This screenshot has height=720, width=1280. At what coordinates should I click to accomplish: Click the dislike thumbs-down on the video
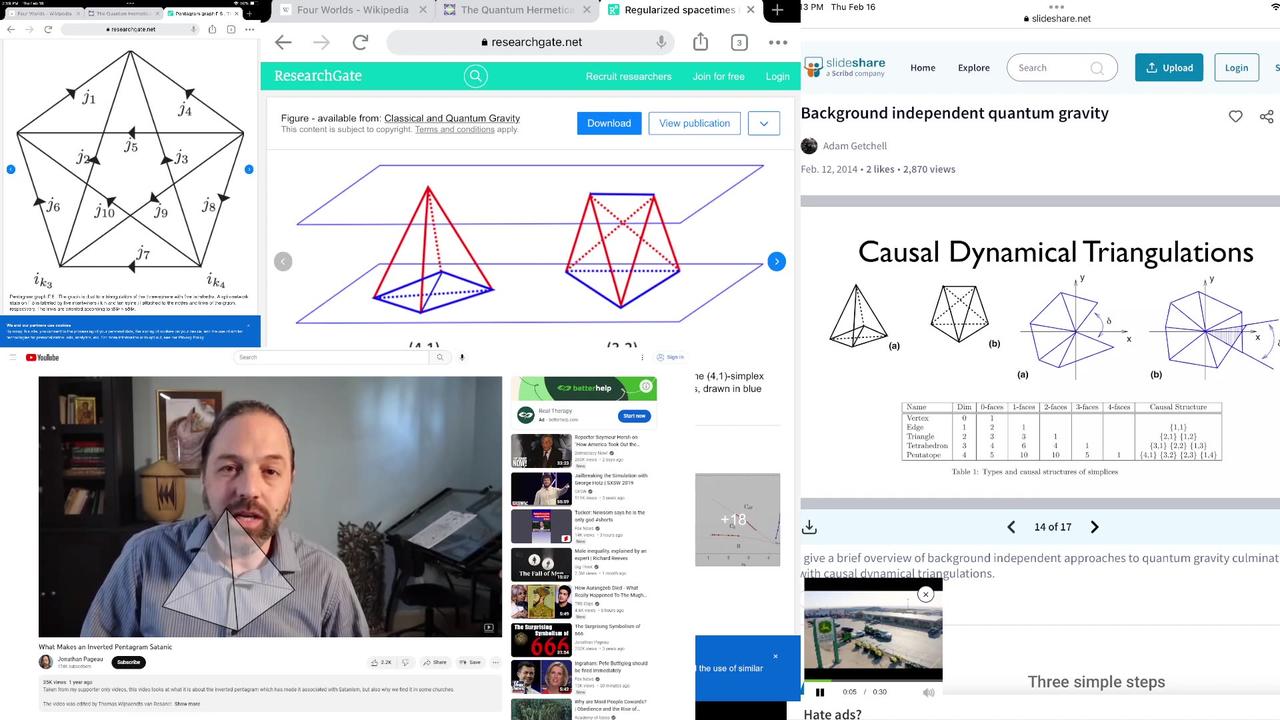[404, 662]
